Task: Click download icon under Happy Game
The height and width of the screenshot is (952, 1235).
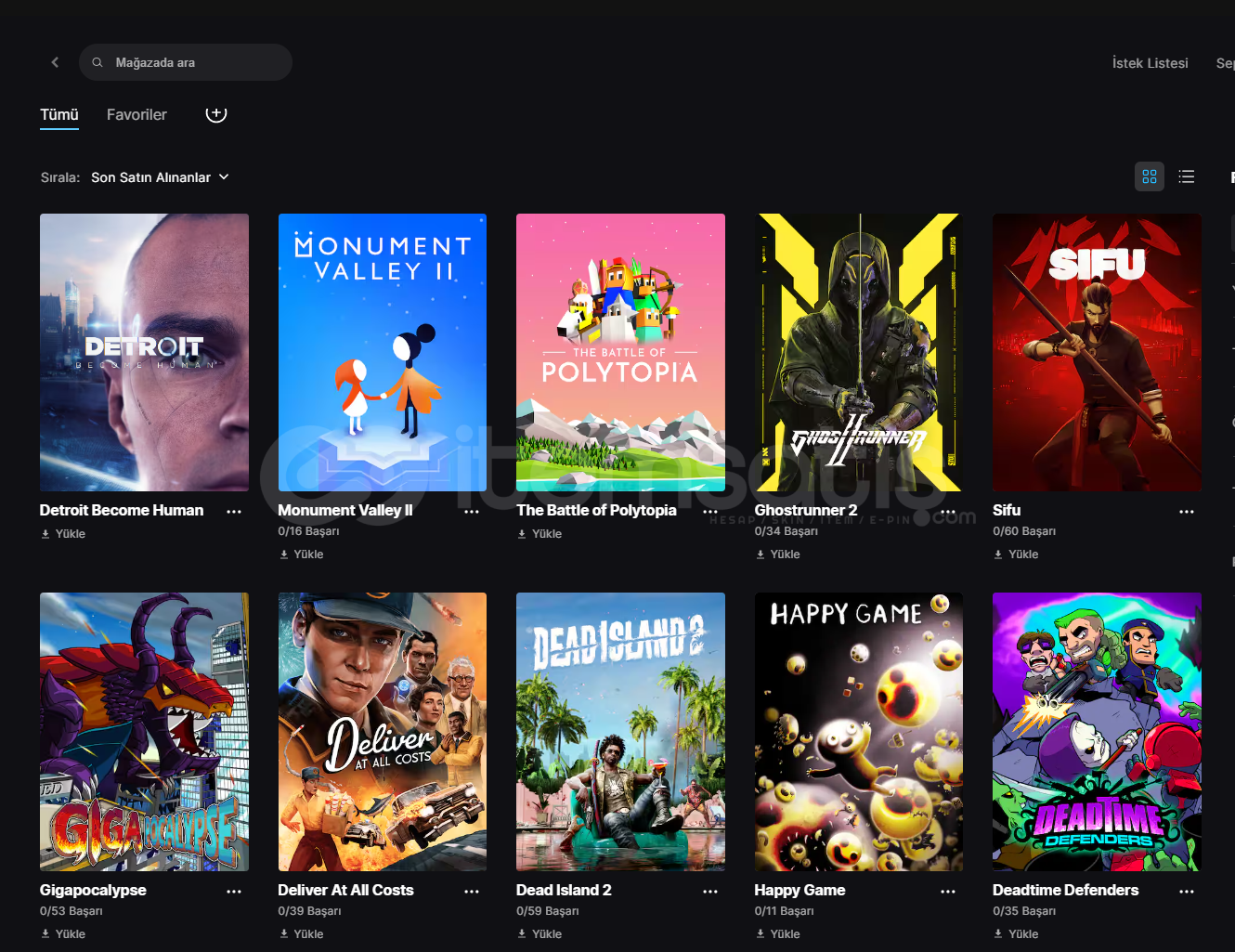Action: pyautogui.click(x=760, y=934)
